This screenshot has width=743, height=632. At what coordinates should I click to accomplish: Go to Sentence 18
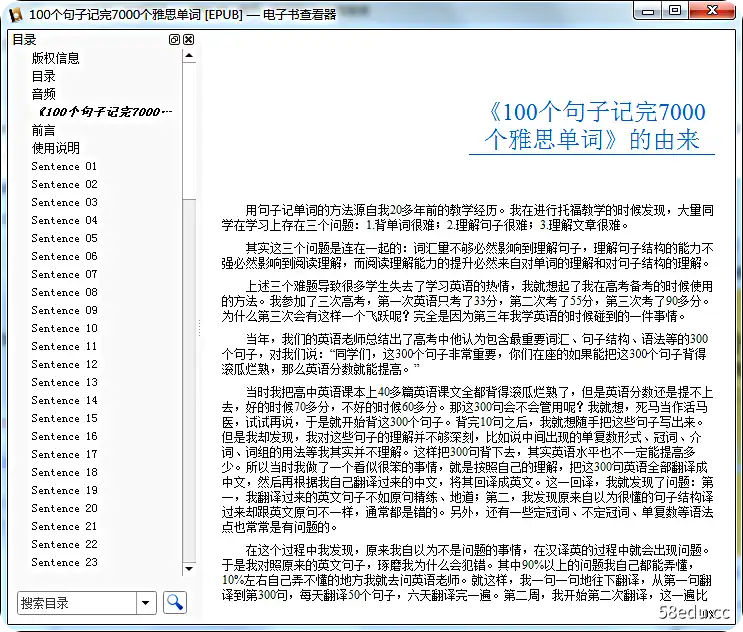coord(64,472)
